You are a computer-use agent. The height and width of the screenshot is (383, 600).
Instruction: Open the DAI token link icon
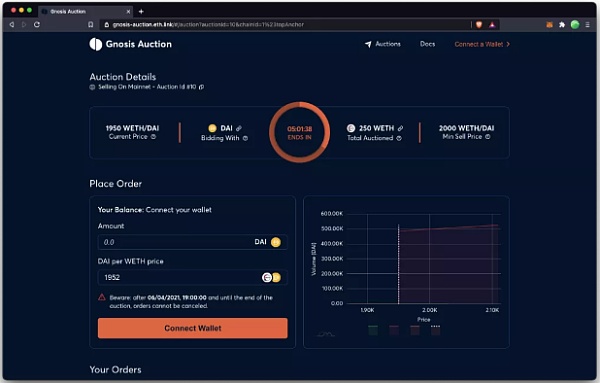239,128
